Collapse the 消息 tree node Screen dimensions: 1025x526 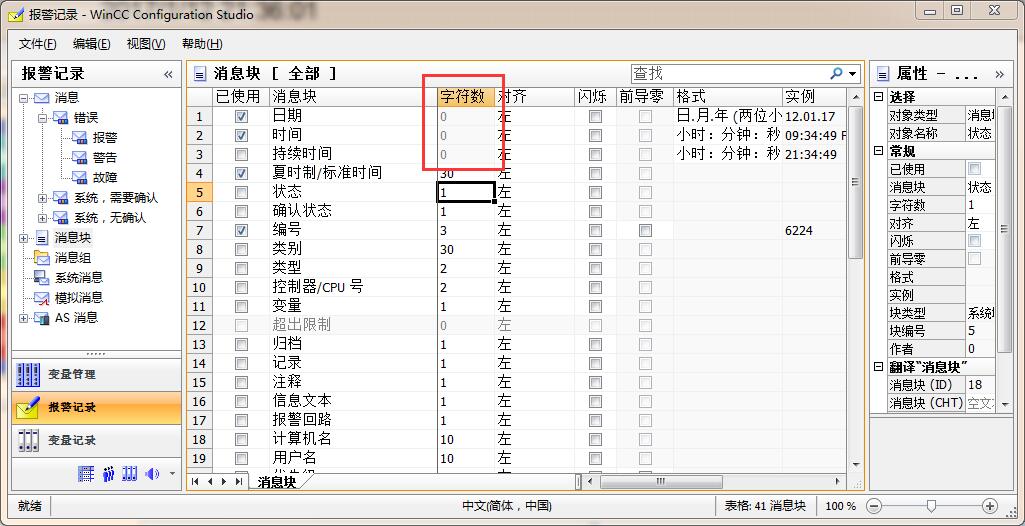point(24,98)
